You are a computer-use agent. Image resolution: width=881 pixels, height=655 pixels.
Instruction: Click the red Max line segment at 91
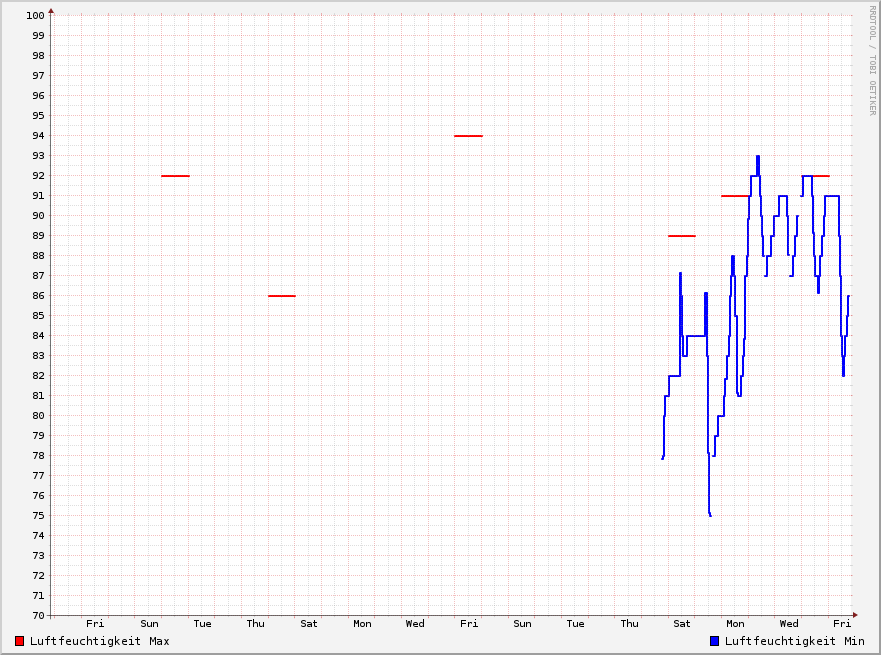pos(735,196)
